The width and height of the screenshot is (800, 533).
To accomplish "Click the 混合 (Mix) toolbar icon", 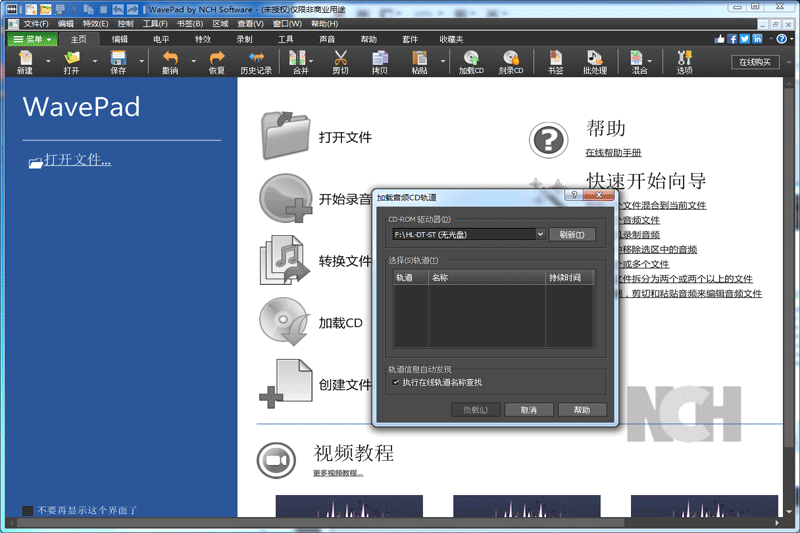I will (x=638, y=62).
